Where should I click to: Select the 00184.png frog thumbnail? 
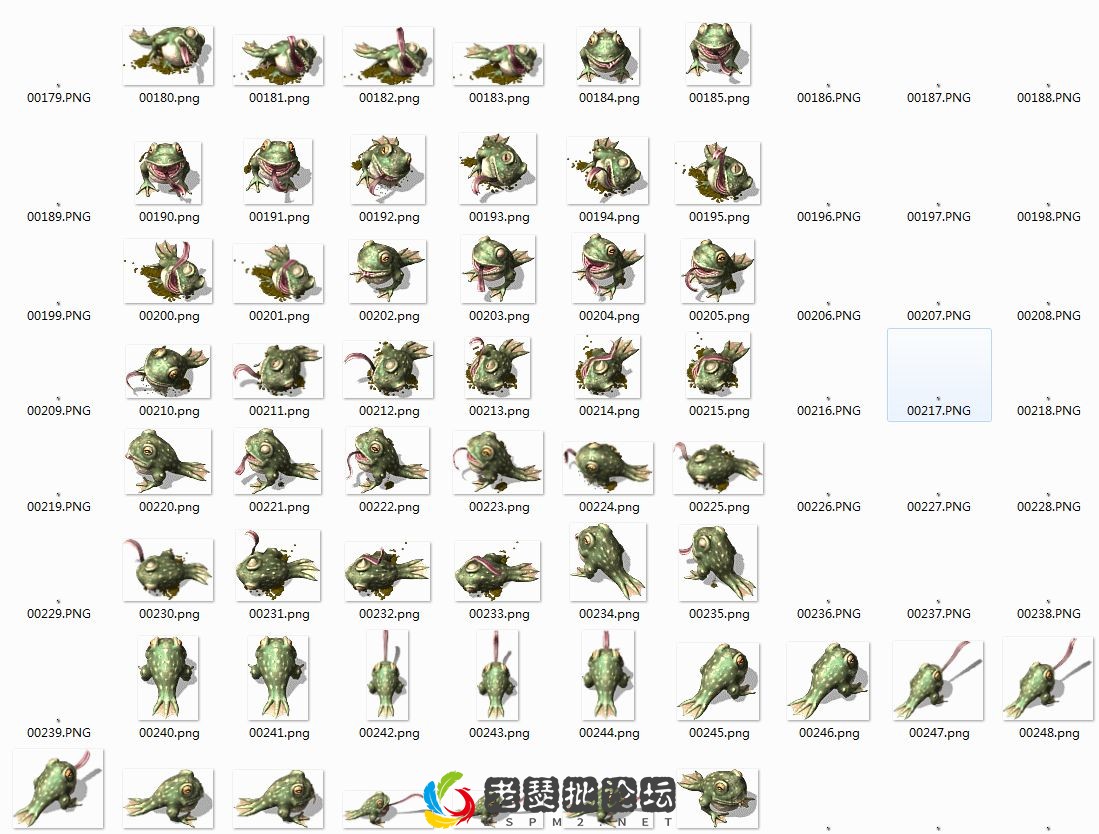coord(608,55)
